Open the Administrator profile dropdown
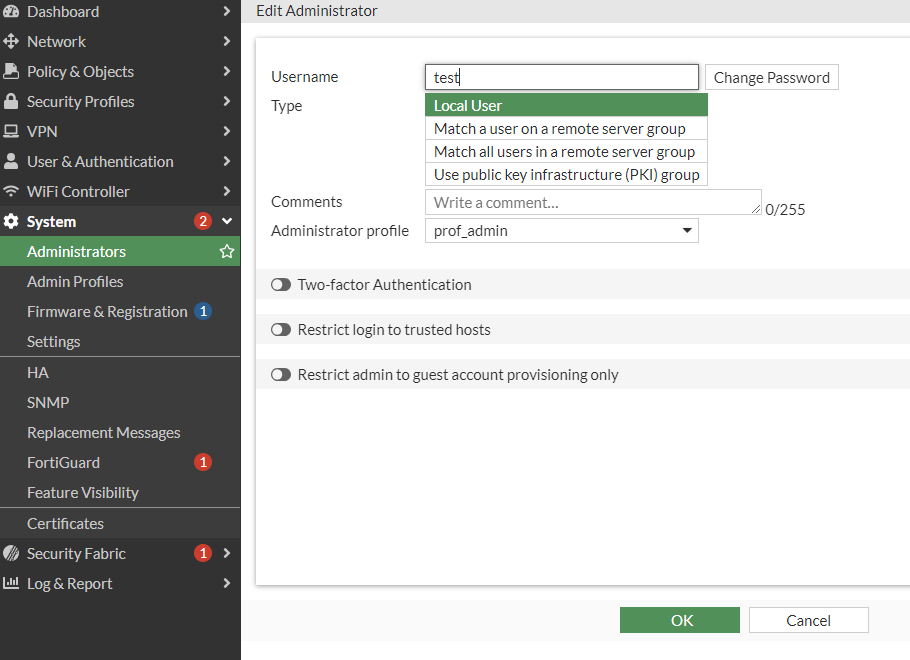The width and height of the screenshot is (910, 660). click(562, 231)
